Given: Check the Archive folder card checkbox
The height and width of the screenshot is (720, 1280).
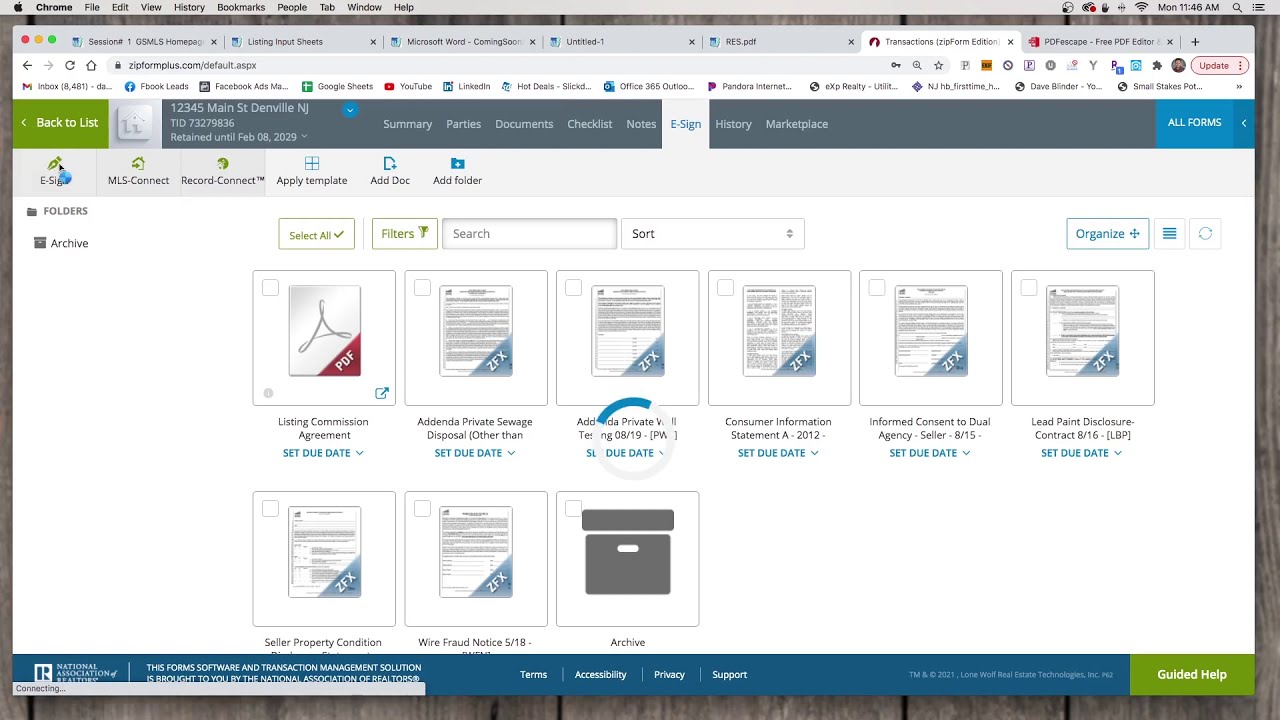Looking at the screenshot, I should (x=573, y=509).
